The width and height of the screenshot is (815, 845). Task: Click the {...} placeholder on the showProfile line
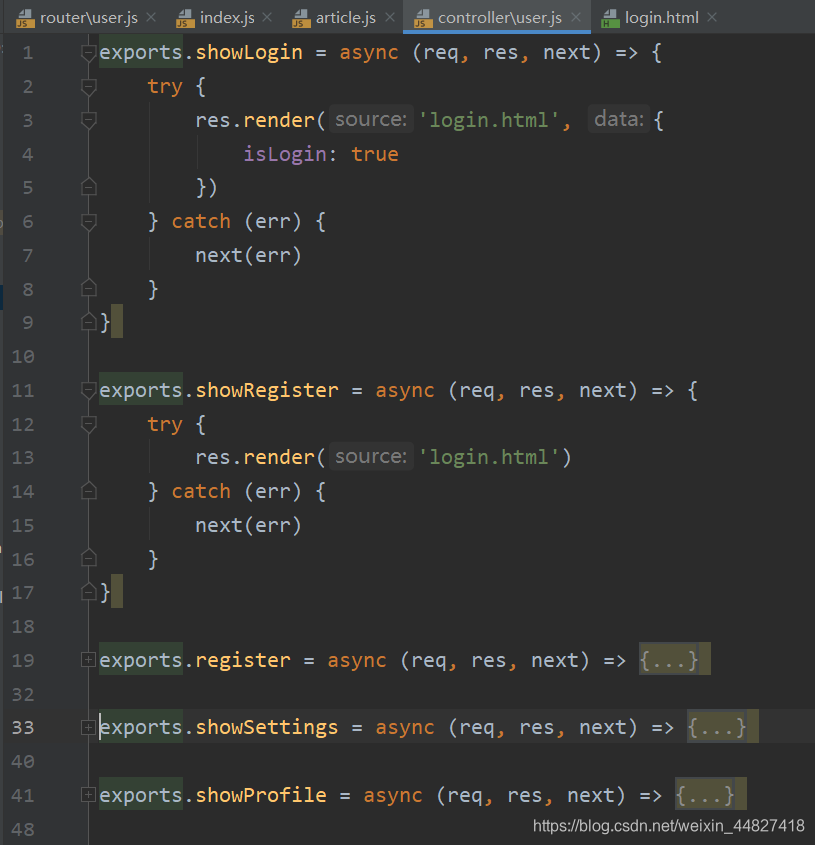click(x=705, y=795)
